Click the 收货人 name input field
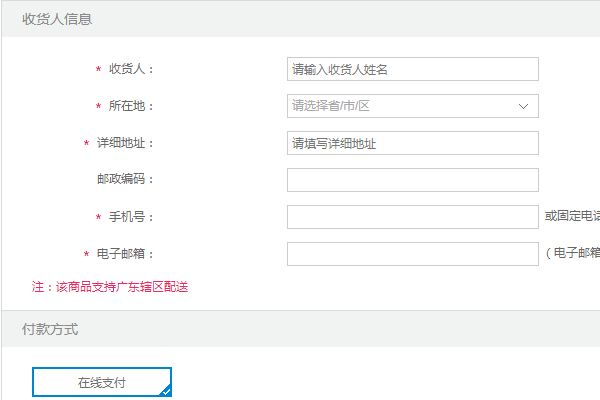 point(412,69)
